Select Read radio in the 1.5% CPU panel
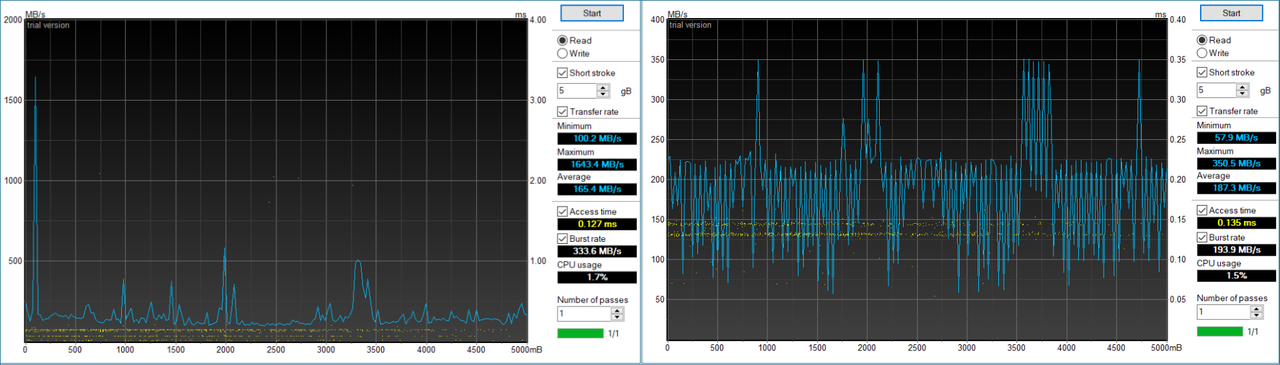This screenshot has height=365, width=1280. click(1202, 40)
